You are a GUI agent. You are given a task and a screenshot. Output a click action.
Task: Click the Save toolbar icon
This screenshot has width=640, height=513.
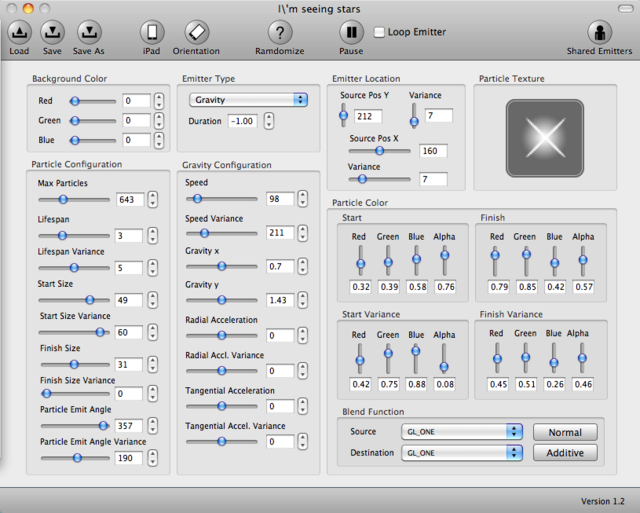52,32
